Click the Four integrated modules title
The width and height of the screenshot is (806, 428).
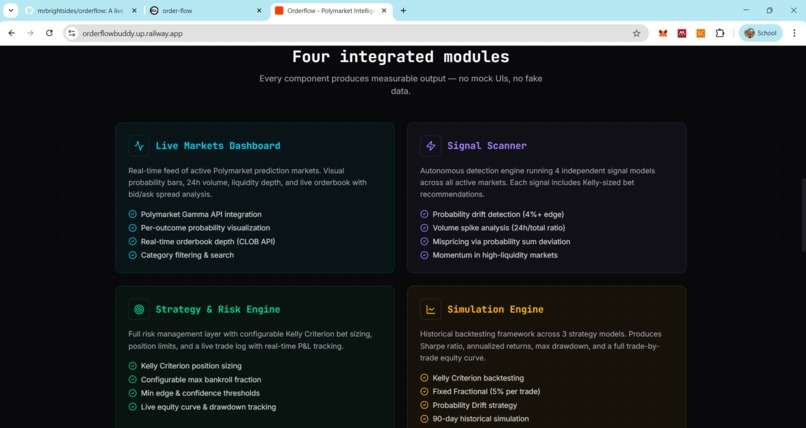pos(400,57)
